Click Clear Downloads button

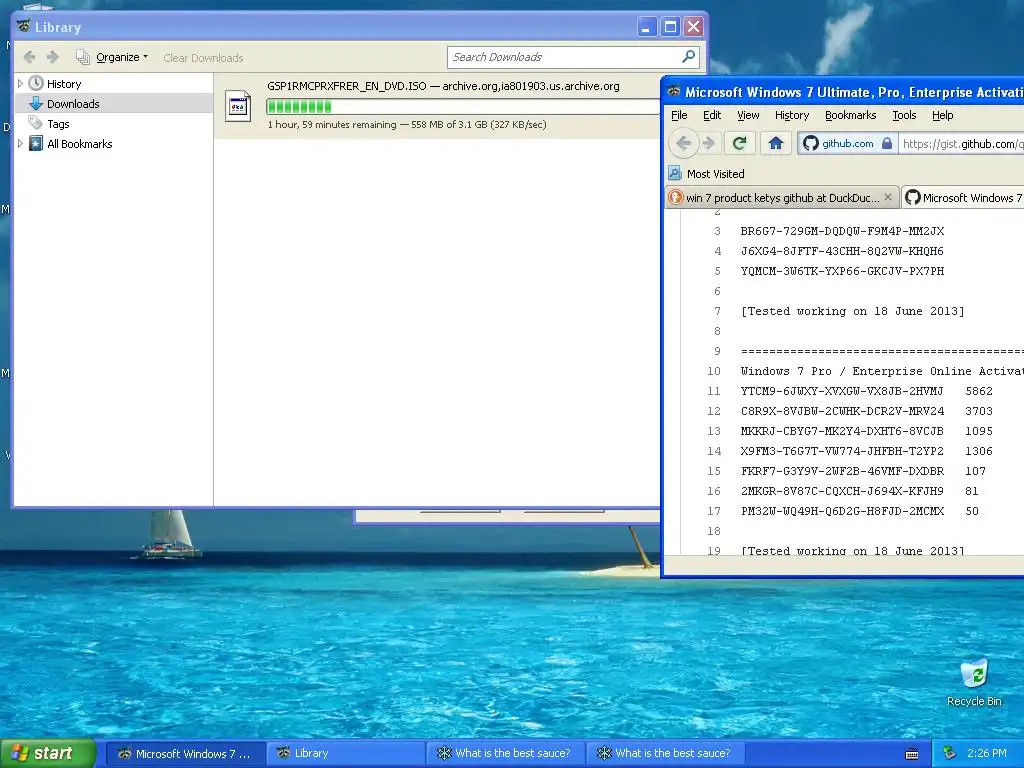pos(203,58)
